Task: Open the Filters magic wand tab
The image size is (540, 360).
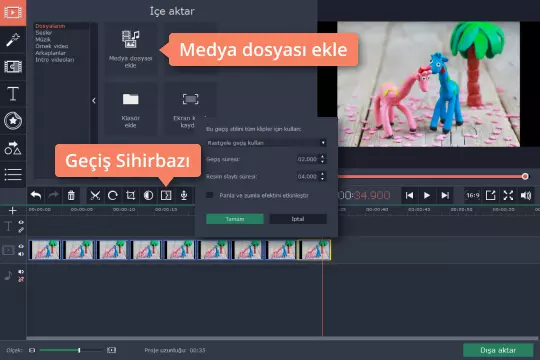Action: [13, 40]
